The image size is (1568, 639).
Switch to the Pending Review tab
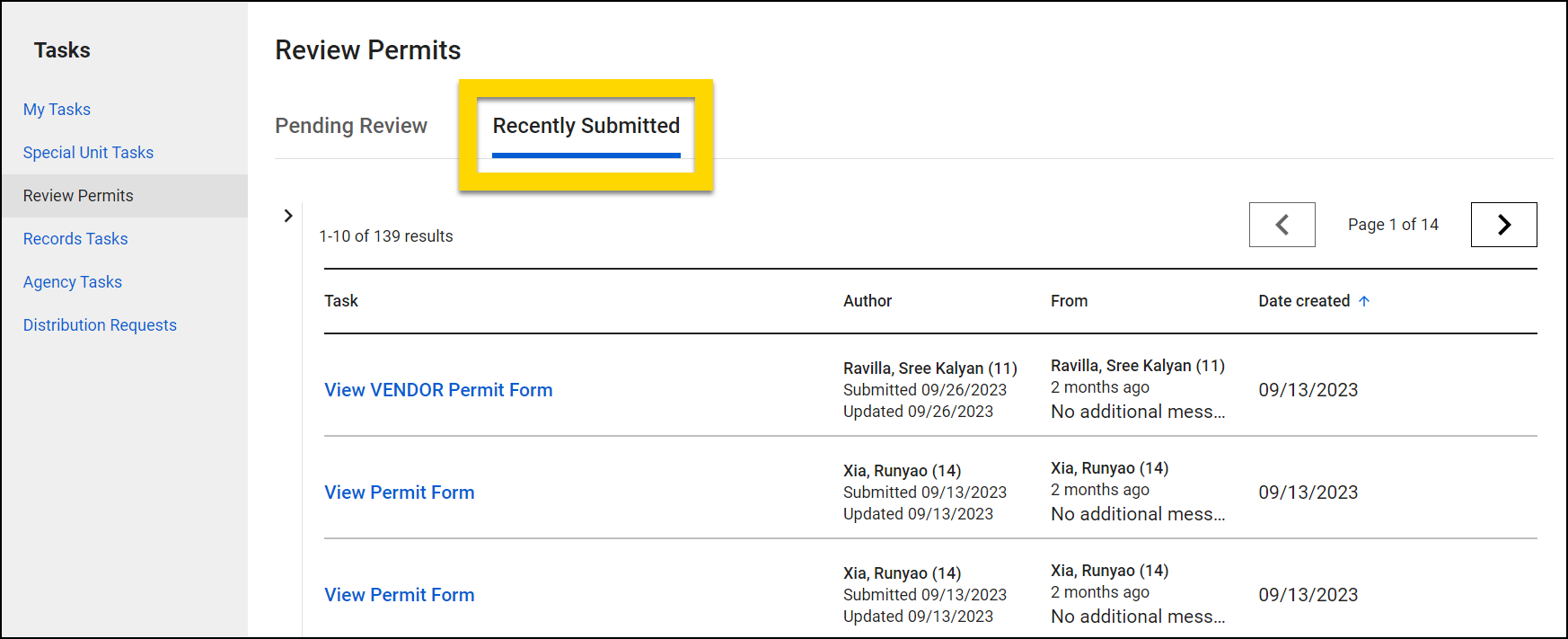click(351, 126)
